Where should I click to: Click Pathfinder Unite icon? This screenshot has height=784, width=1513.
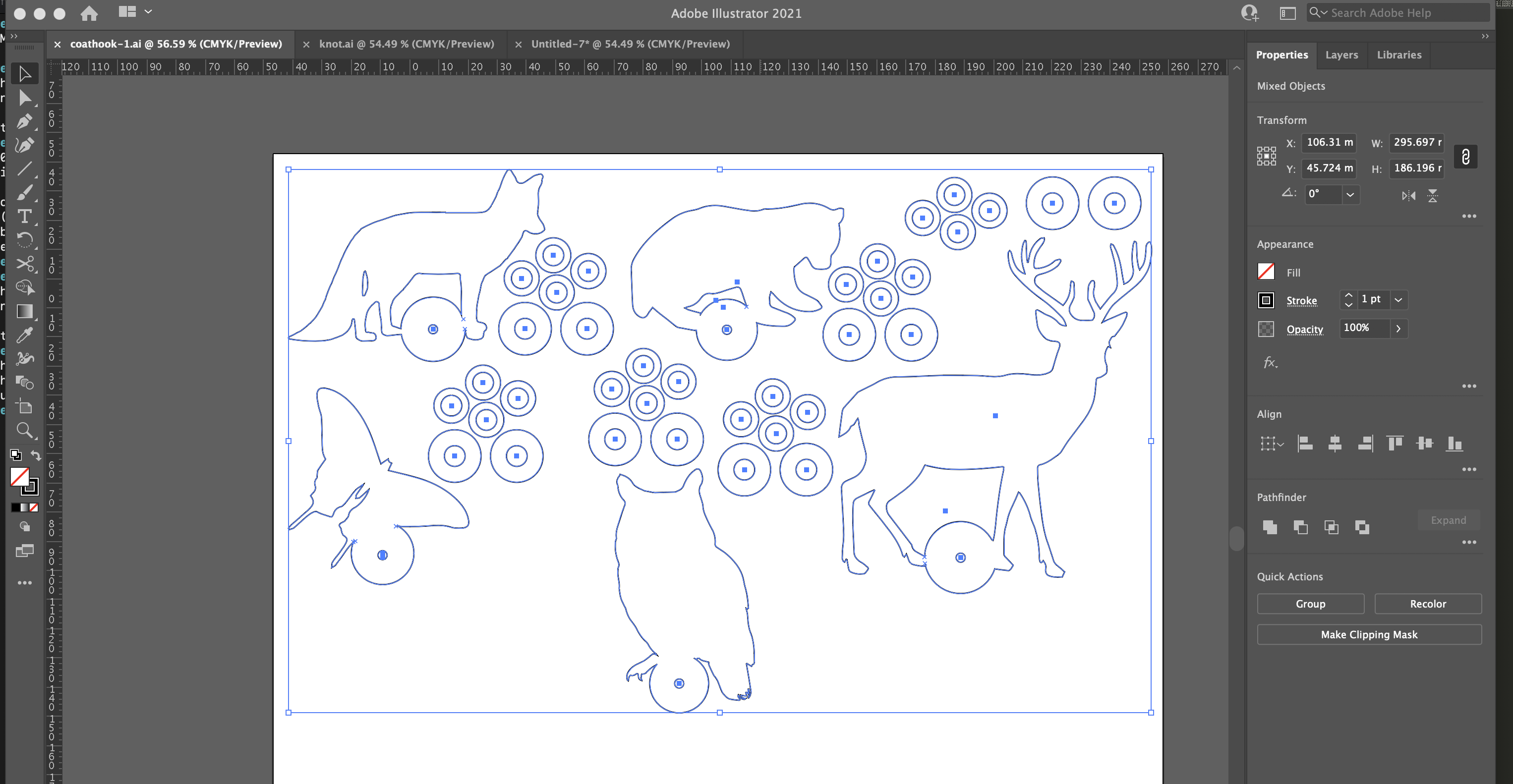click(1270, 527)
